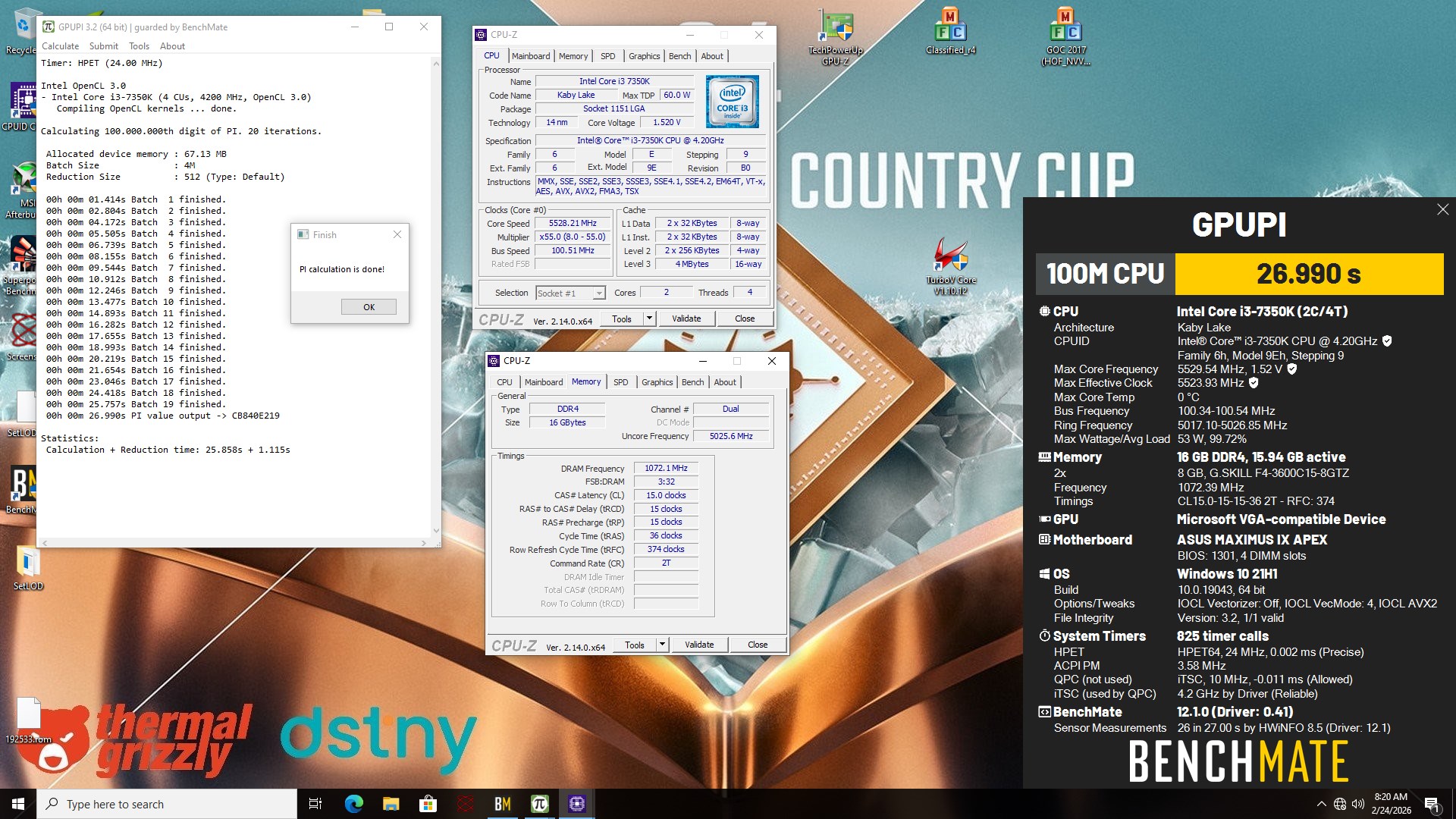Click Tools button in top CPU-Z window
The height and width of the screenshot is (819, 1456).
(x=622, y=318)
